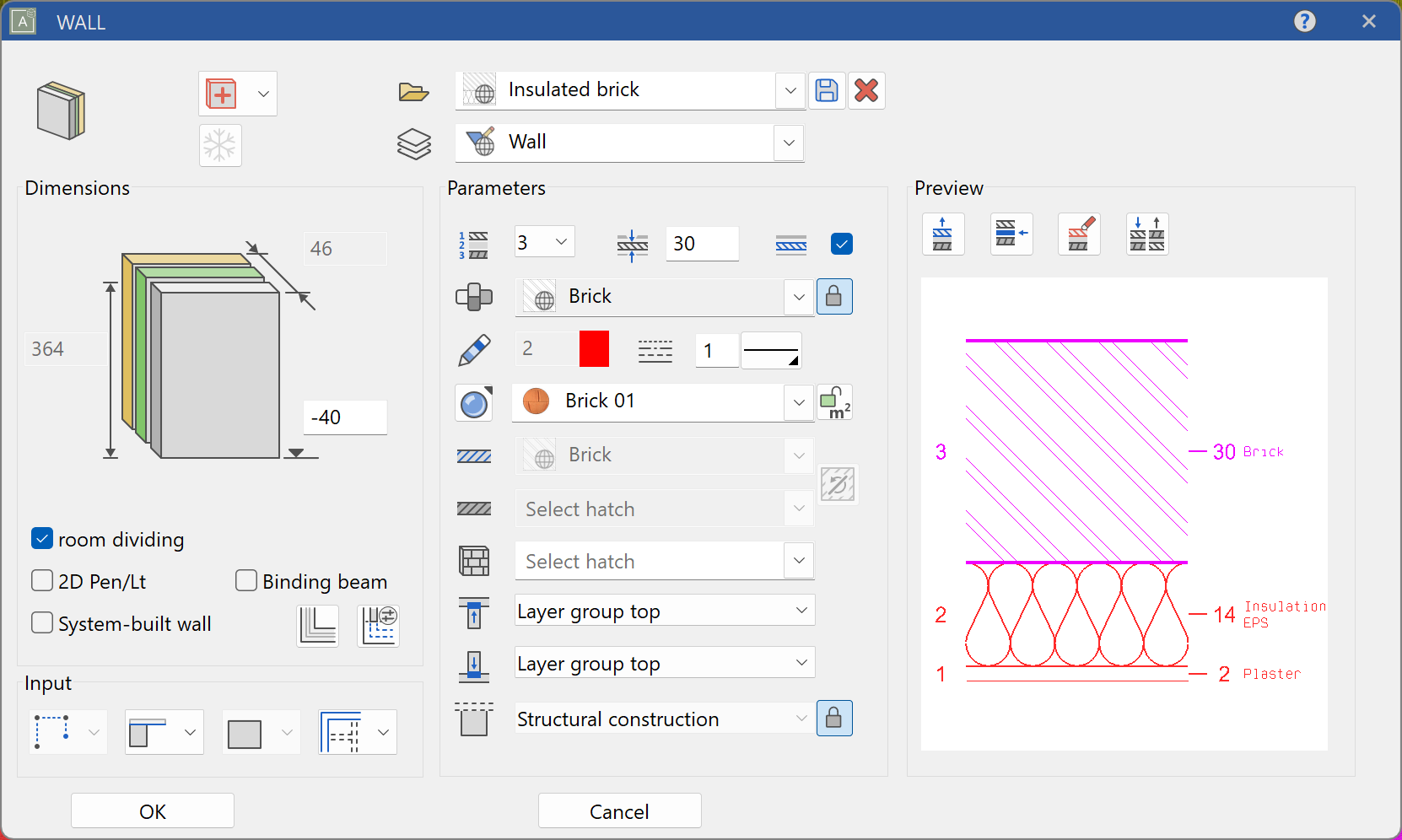
Task: Expand the second Layer group top dropdown
Action: [x=665, y=663]
